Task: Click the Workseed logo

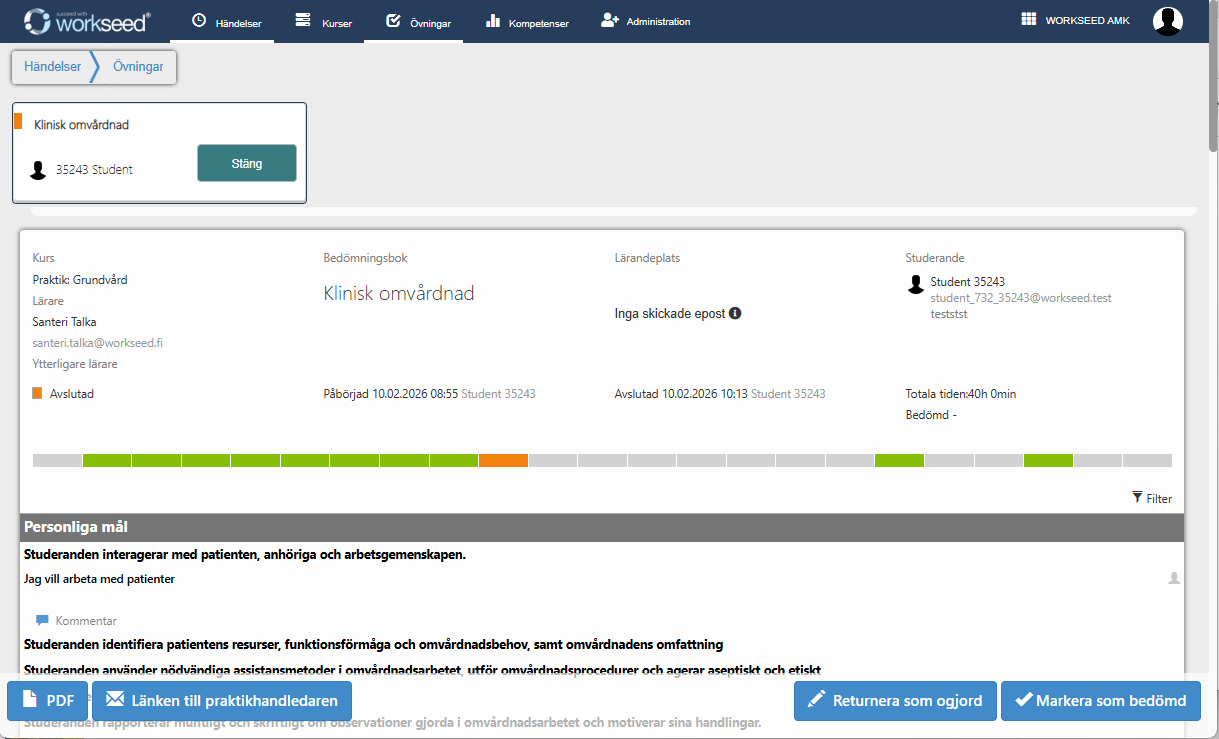Action: (88, 21)
